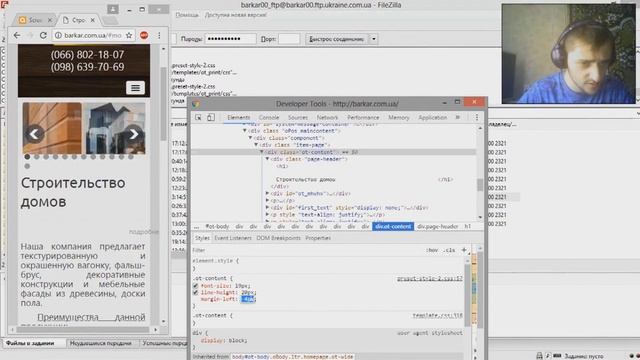Open the red adblock extension icon
This screenshot has width=640, height=360.
144,36
